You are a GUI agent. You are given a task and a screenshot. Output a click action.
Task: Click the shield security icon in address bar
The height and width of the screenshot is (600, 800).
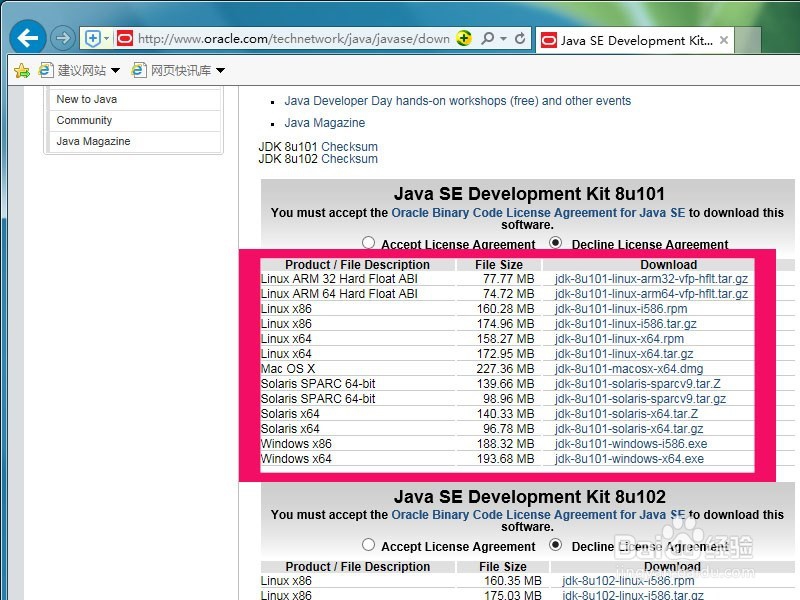coord(92,38)
